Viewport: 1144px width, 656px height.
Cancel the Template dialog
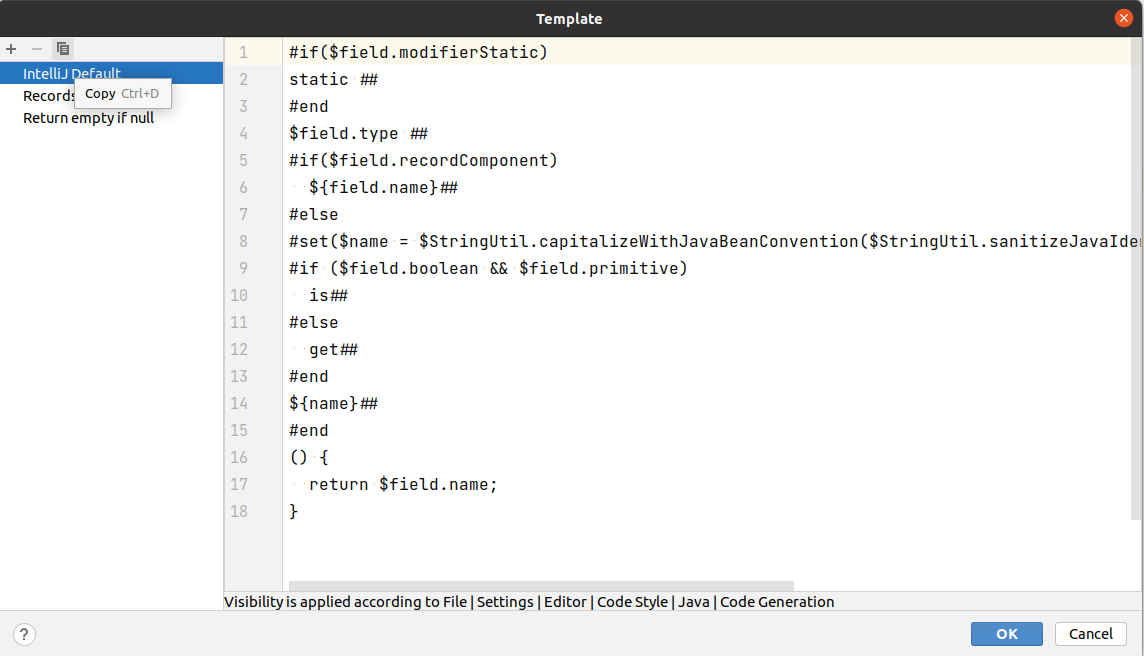point(1090,633)
